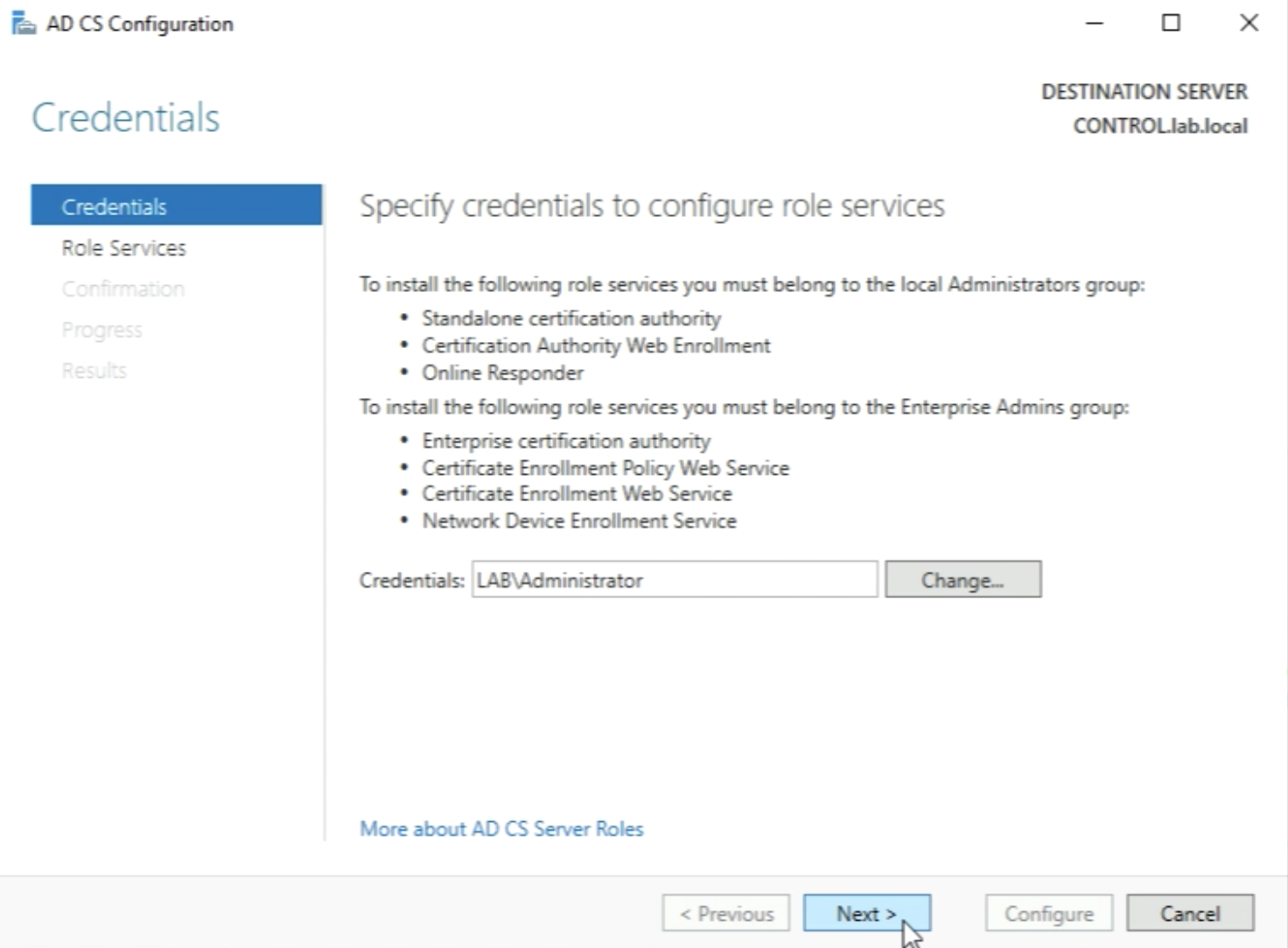Go to the Role Services step
The height and width of the screenshot is (948, 1288).
coord(123,248)
